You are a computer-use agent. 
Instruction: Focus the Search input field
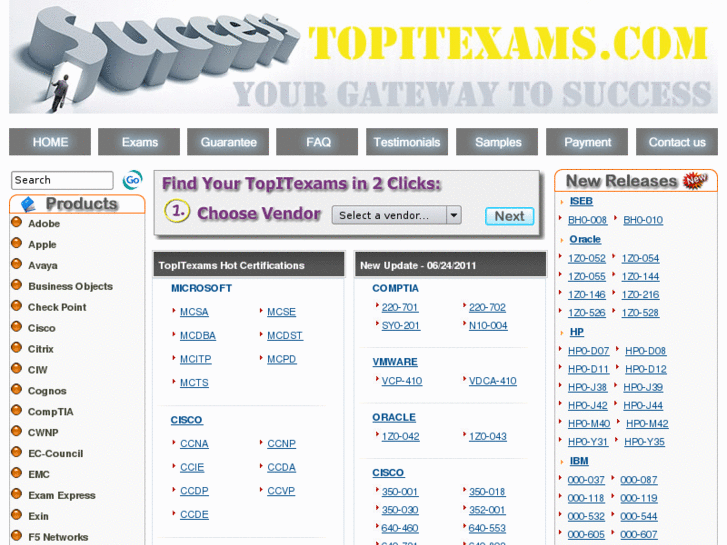[x=62, y=180]
